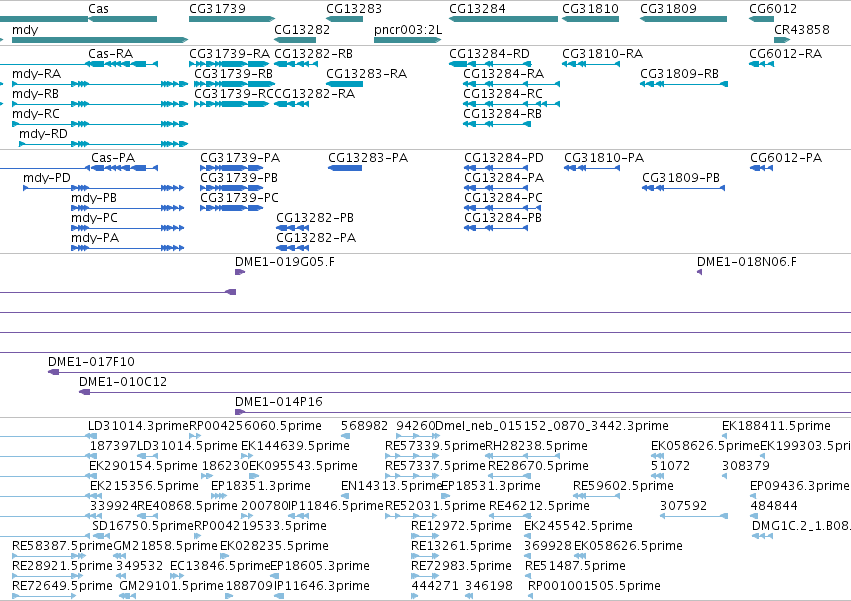Click the 568982 EST label

(x=364, y=426)
